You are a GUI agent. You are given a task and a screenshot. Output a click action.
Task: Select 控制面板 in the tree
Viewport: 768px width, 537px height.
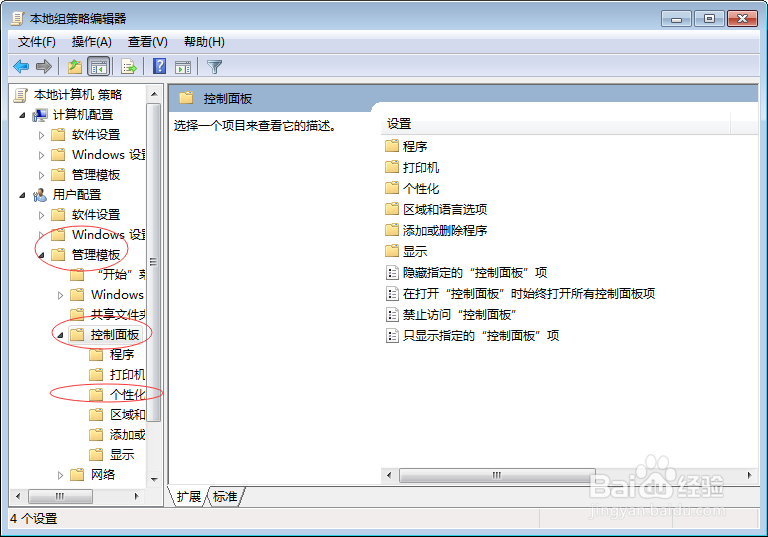coord(115,335)
